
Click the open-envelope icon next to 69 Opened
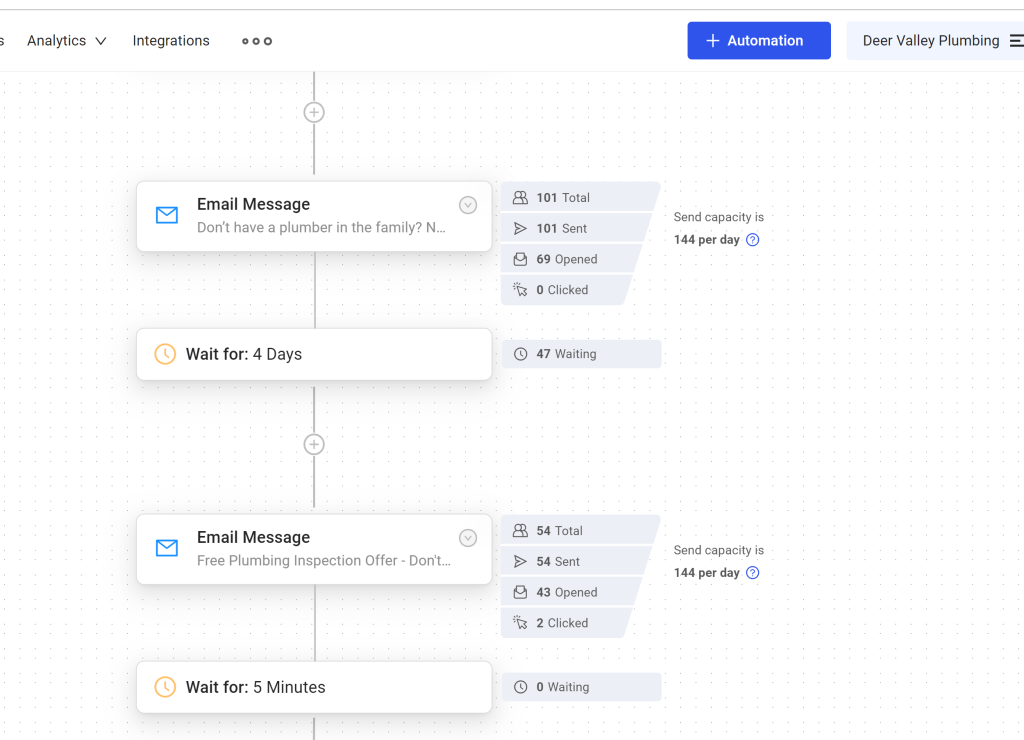coord(520,259)
